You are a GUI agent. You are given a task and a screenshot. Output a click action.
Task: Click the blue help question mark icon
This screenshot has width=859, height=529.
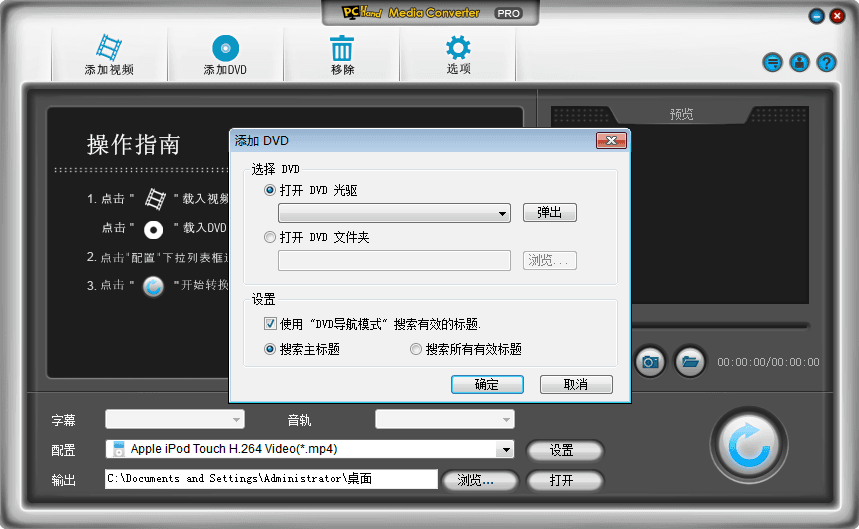coord(826,63)
